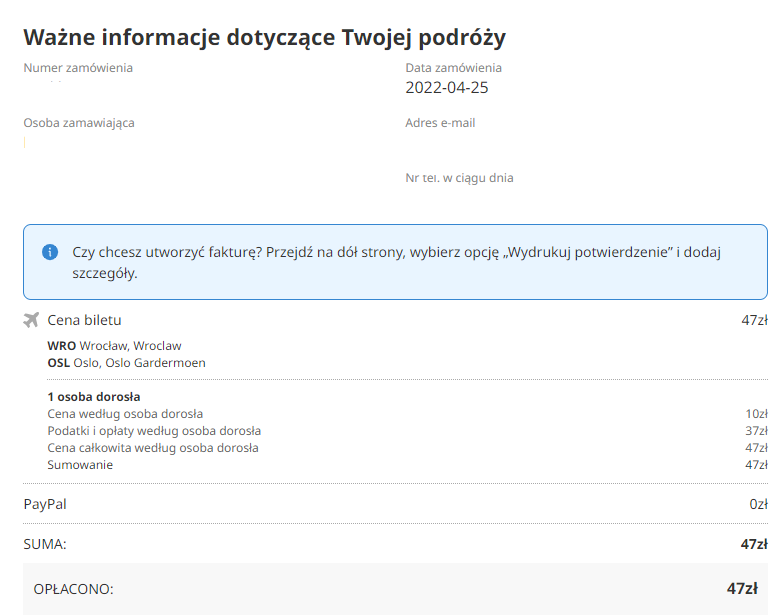Image resolution: width=783 pixels, height=615 pixels.
Task: Click the 'PayPal' payment row label
Action: click(x=45, y=504)
